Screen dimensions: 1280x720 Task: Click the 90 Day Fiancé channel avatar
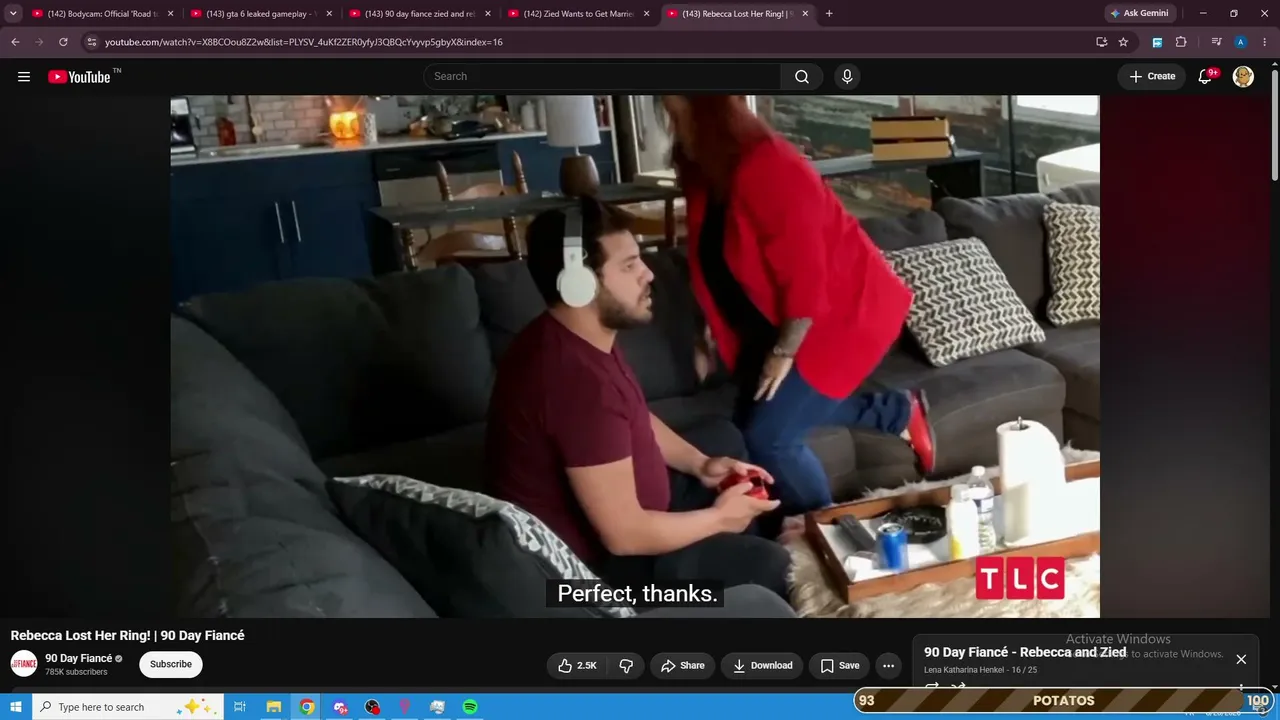coord(24,664)
